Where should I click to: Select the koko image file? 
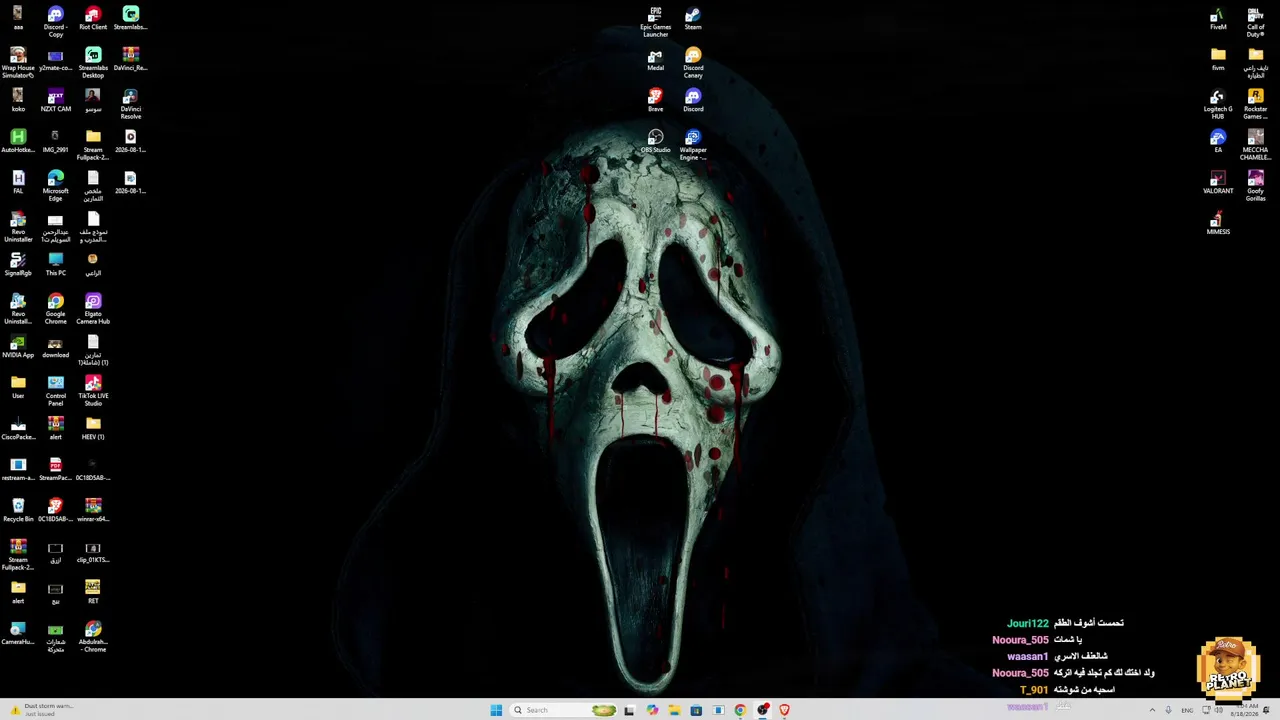[18, 100]
